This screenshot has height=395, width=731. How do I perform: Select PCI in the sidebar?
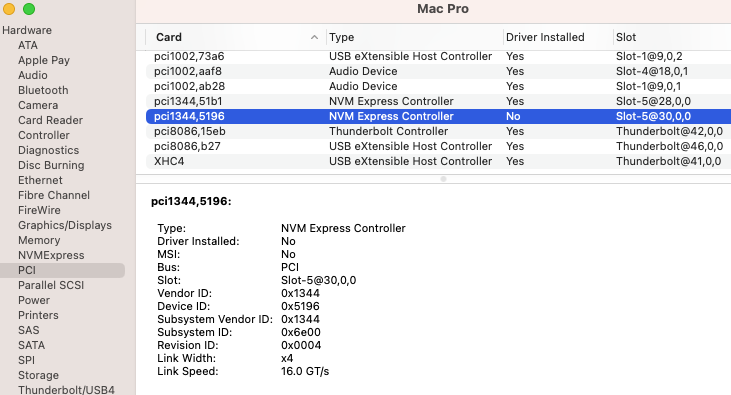coord(62,270)
